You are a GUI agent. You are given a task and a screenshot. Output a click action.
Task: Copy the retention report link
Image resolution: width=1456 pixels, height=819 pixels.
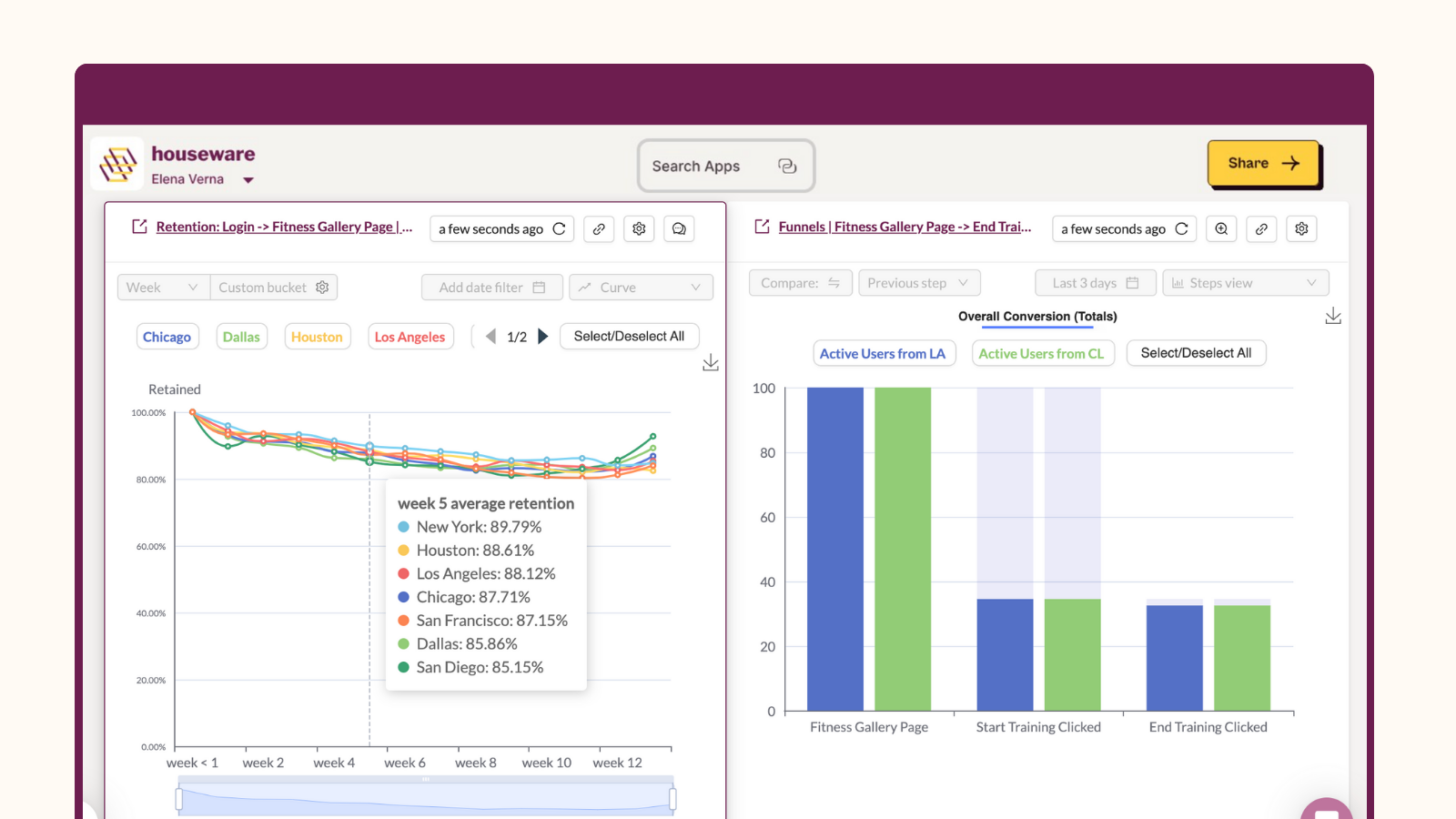click(599, 228)
